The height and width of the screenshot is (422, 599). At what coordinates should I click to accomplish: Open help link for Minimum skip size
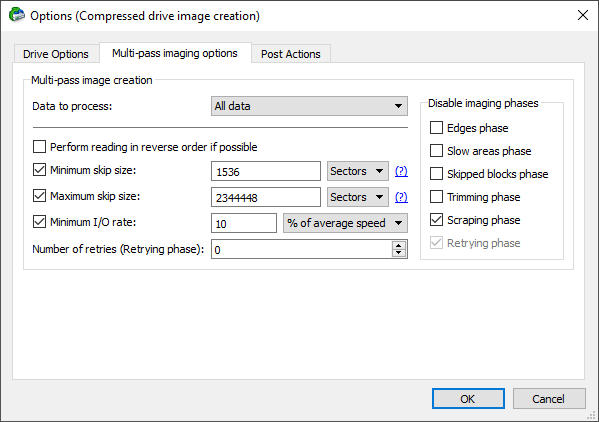pyautogui.click(x=401, y=171)
